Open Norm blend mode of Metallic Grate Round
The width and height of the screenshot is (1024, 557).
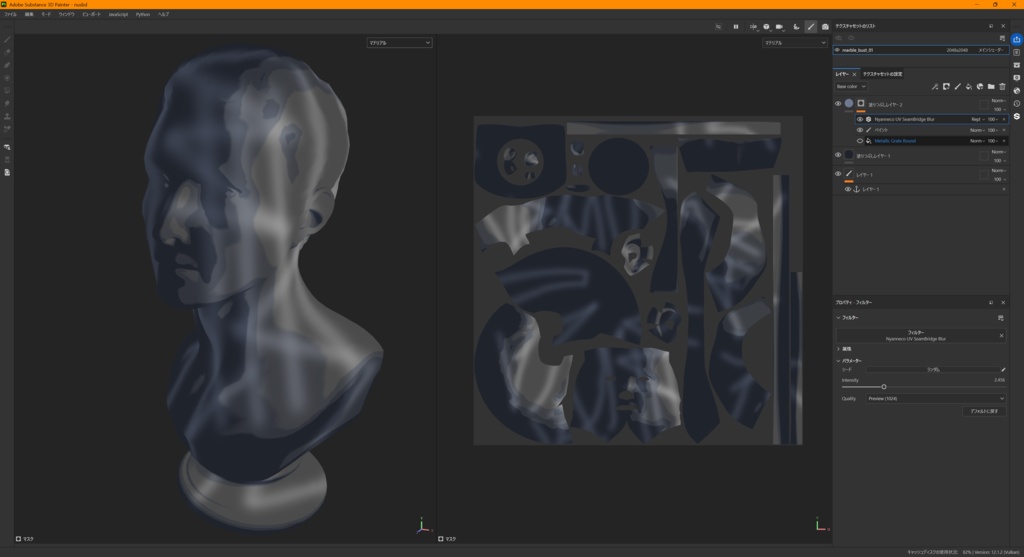click(x=978, y=140)
